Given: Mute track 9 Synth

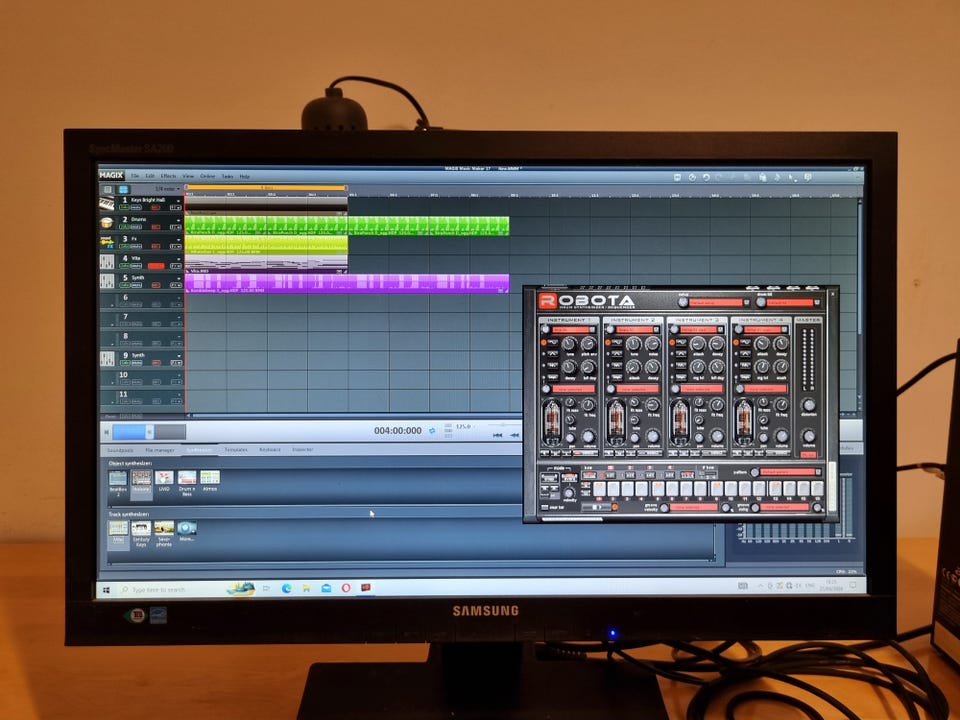Looking at the screenshot, I should coord(136,363).
